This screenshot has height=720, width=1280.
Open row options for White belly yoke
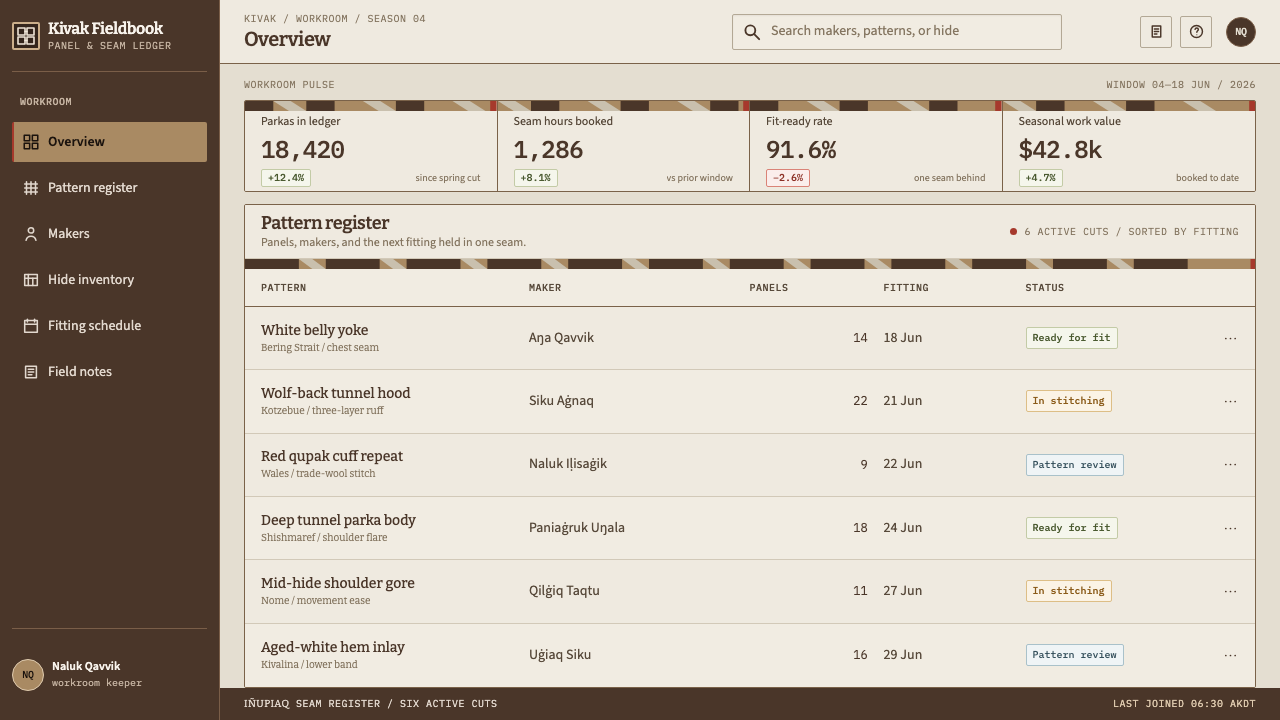point(1230,338)
